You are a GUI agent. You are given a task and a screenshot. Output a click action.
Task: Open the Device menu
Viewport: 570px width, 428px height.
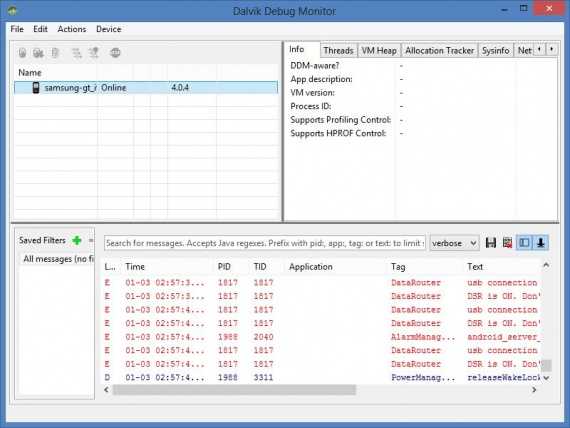pos(109,29)
